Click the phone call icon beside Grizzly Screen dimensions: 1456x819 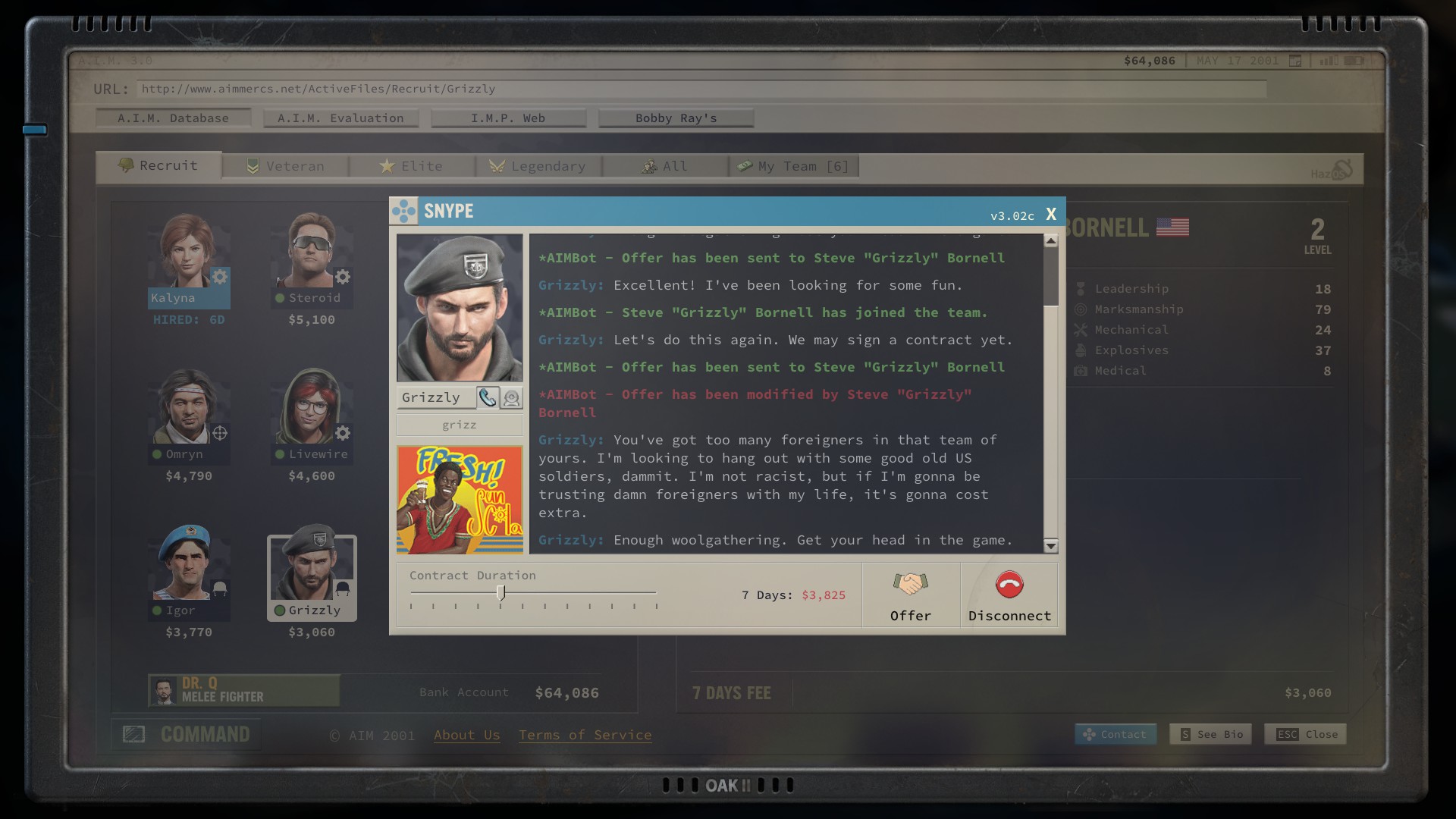(488, 397)
